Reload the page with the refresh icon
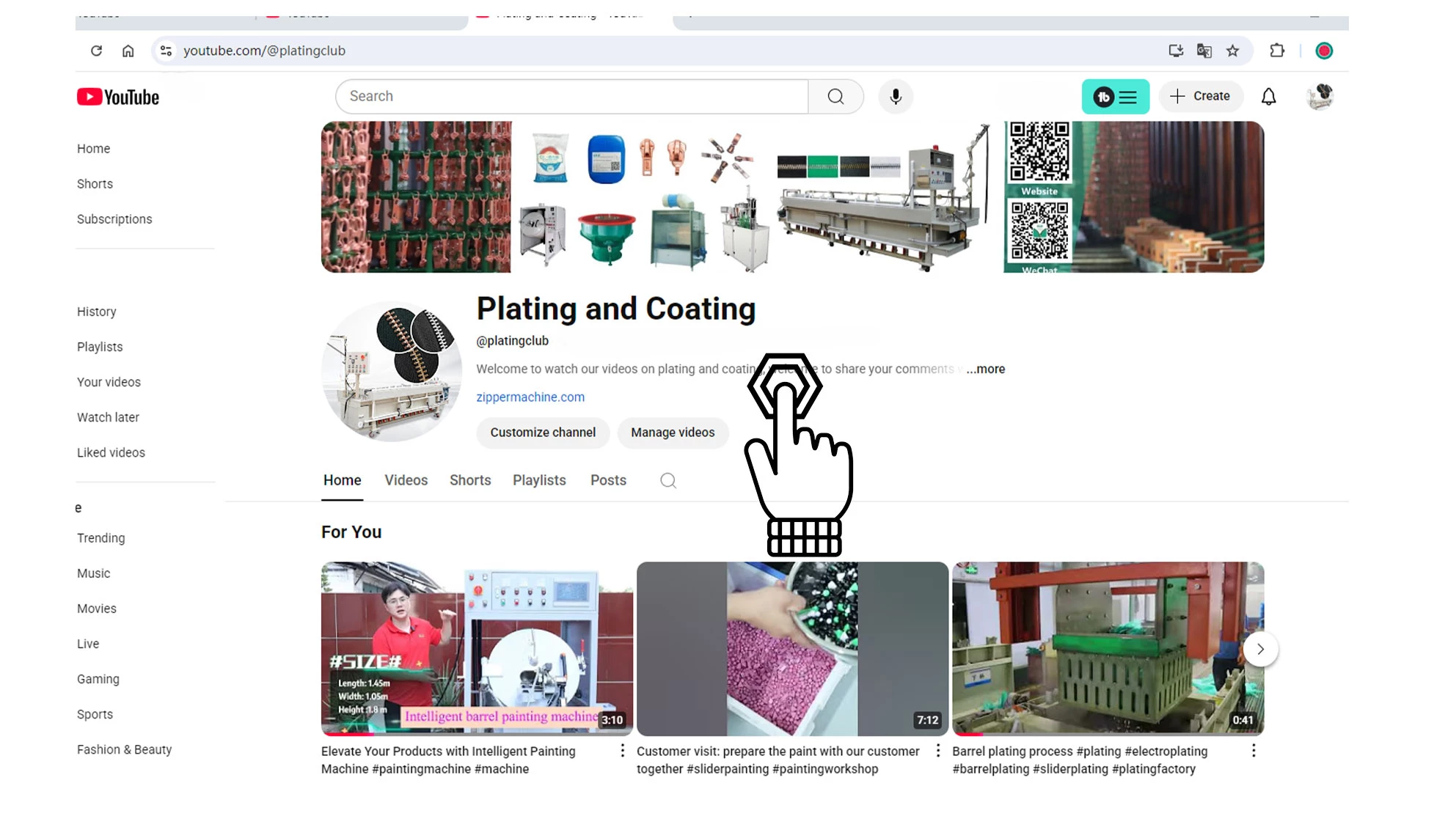1456x816 pixels. pos(96,51)
